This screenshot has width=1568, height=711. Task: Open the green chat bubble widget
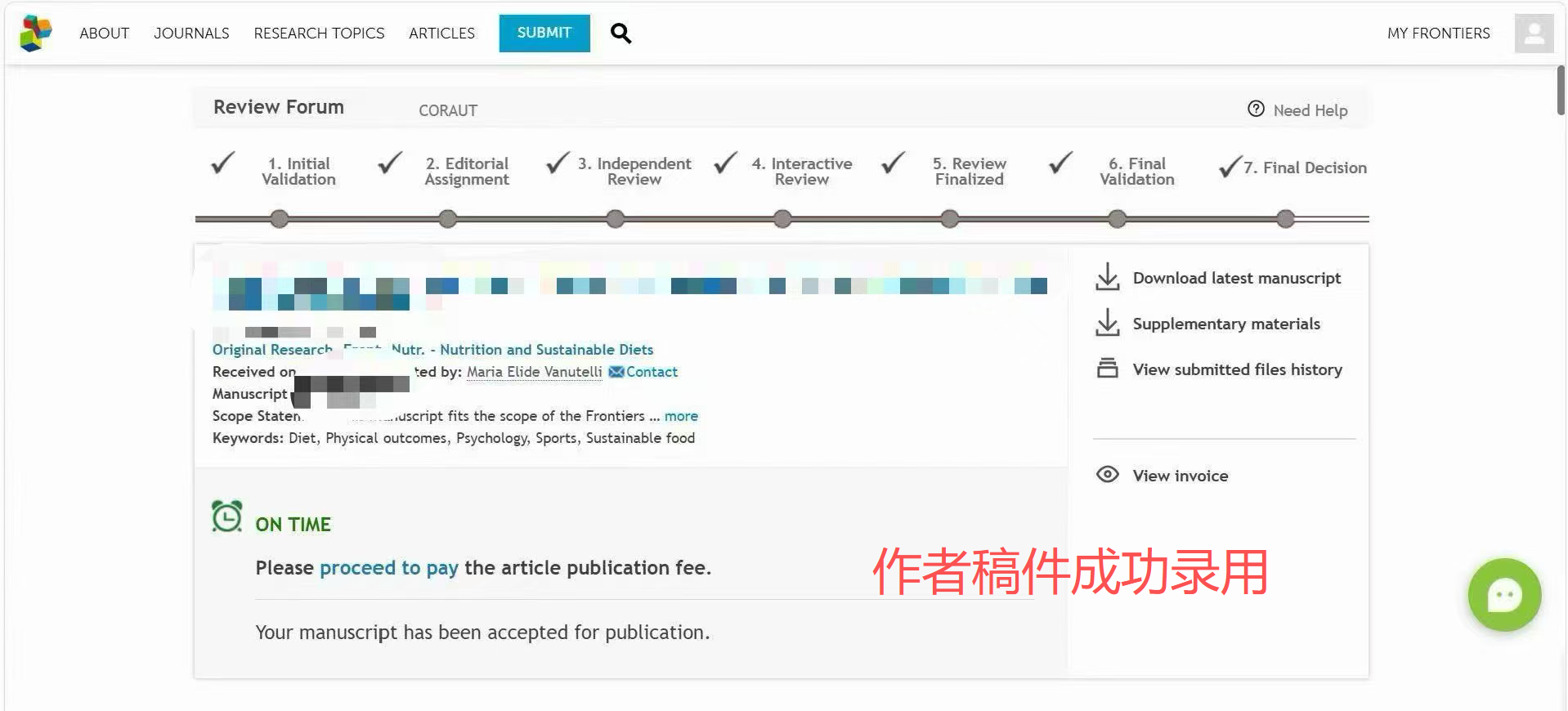[x=1504, y=595]
